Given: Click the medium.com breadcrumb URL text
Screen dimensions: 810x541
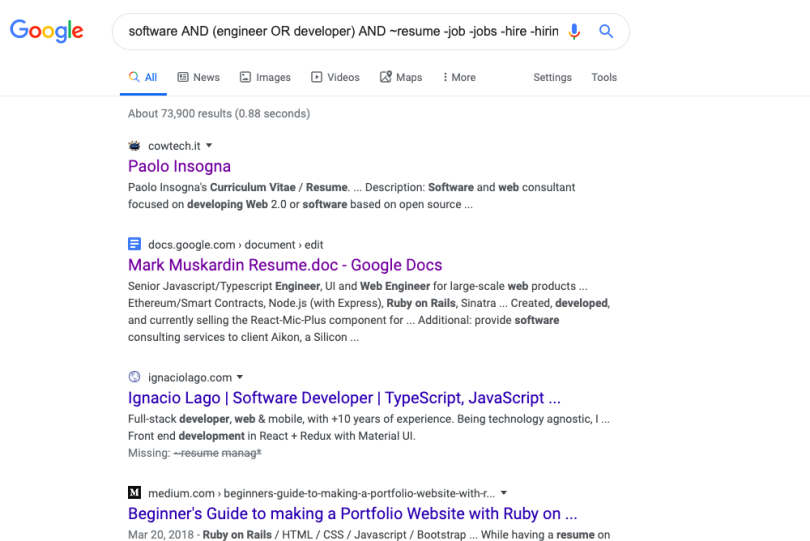Looking at the screenshot, I should pos(321,493).
